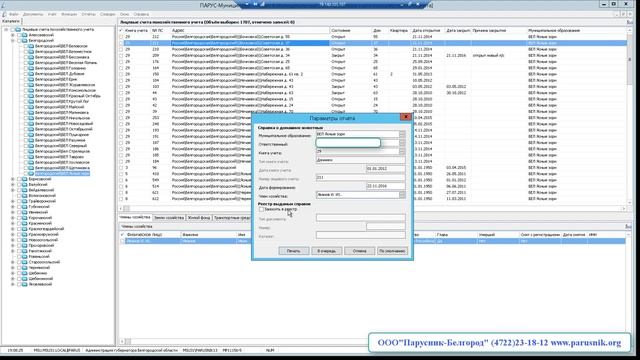Click the application icon in the menu bar
The width and height of the screenshot is (640, 360).
pos(4,14)
